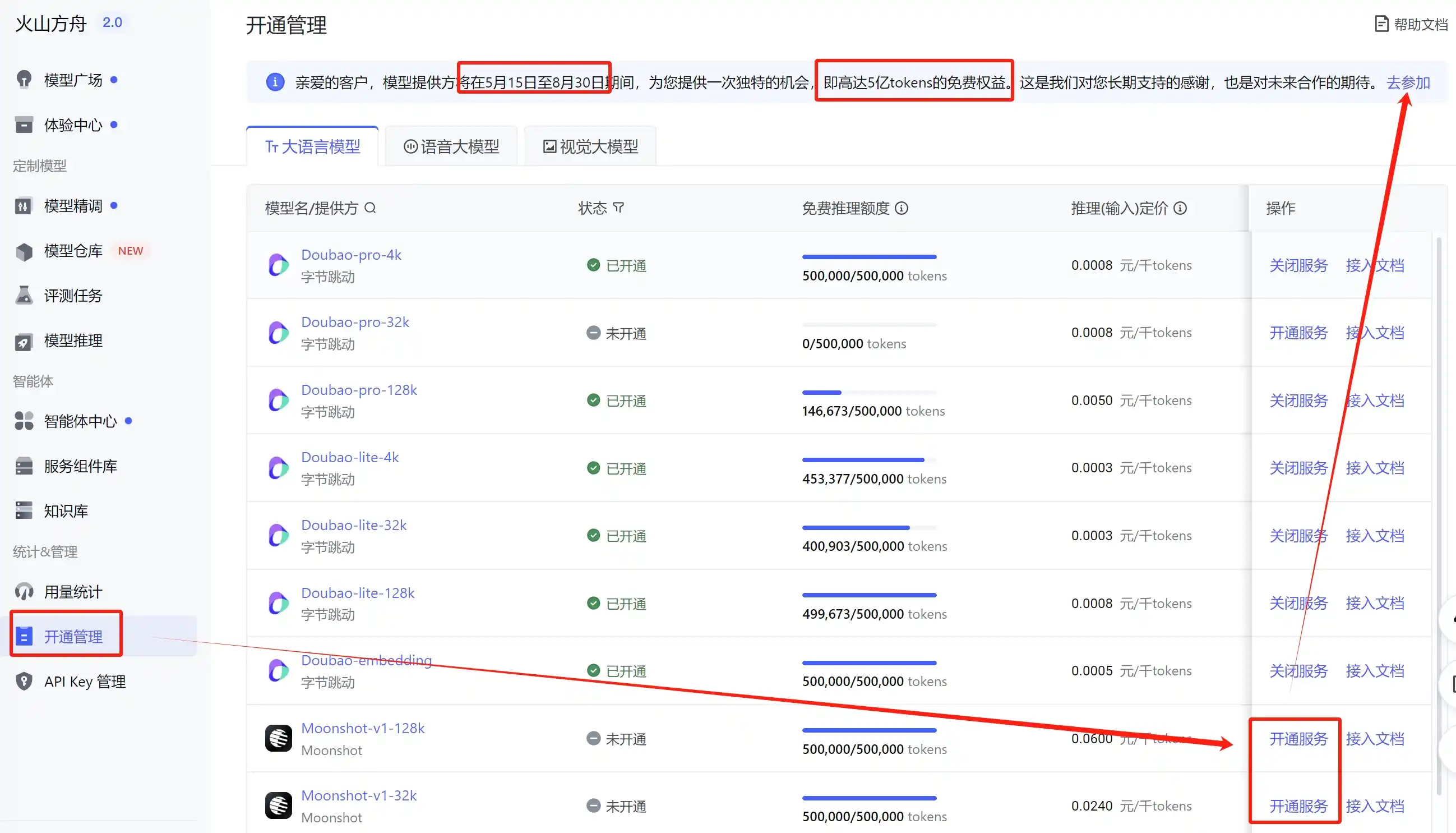The width and height of the screenshot is (1456, 833).
Task: Click the 0.0600 price cell
Action: [x=1131, y=739]
